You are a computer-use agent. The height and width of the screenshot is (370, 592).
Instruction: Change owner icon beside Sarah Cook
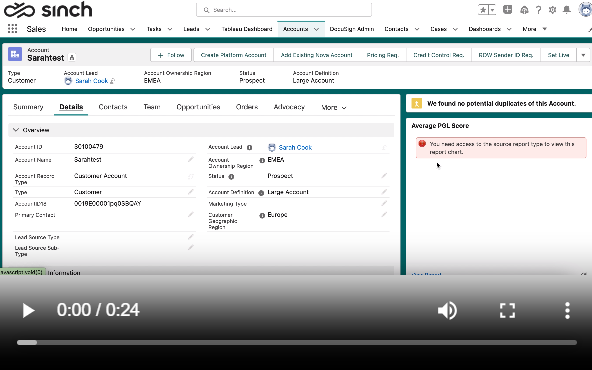(x=113, y=81)
